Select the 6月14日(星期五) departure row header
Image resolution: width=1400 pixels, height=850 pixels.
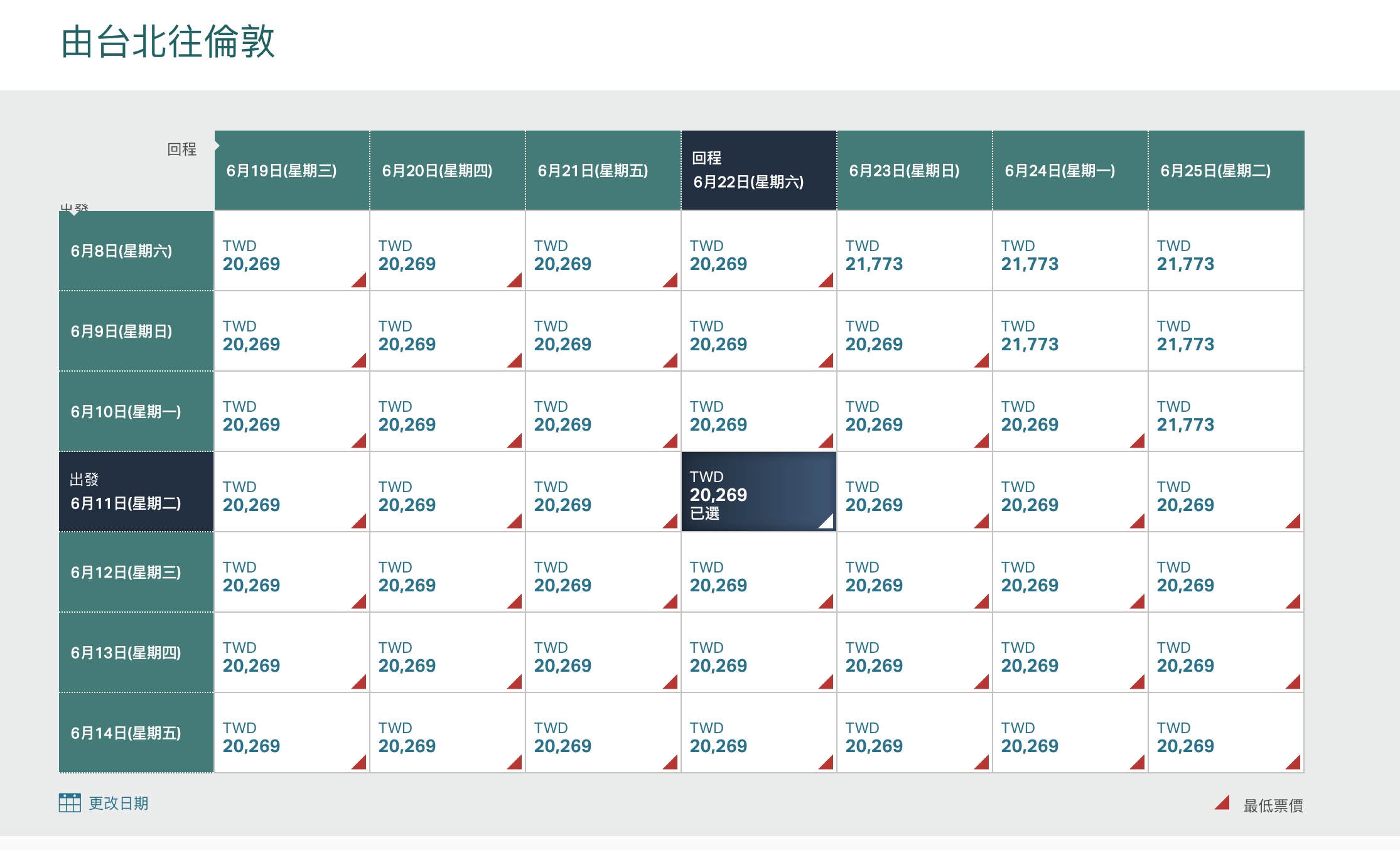[136, 733]
